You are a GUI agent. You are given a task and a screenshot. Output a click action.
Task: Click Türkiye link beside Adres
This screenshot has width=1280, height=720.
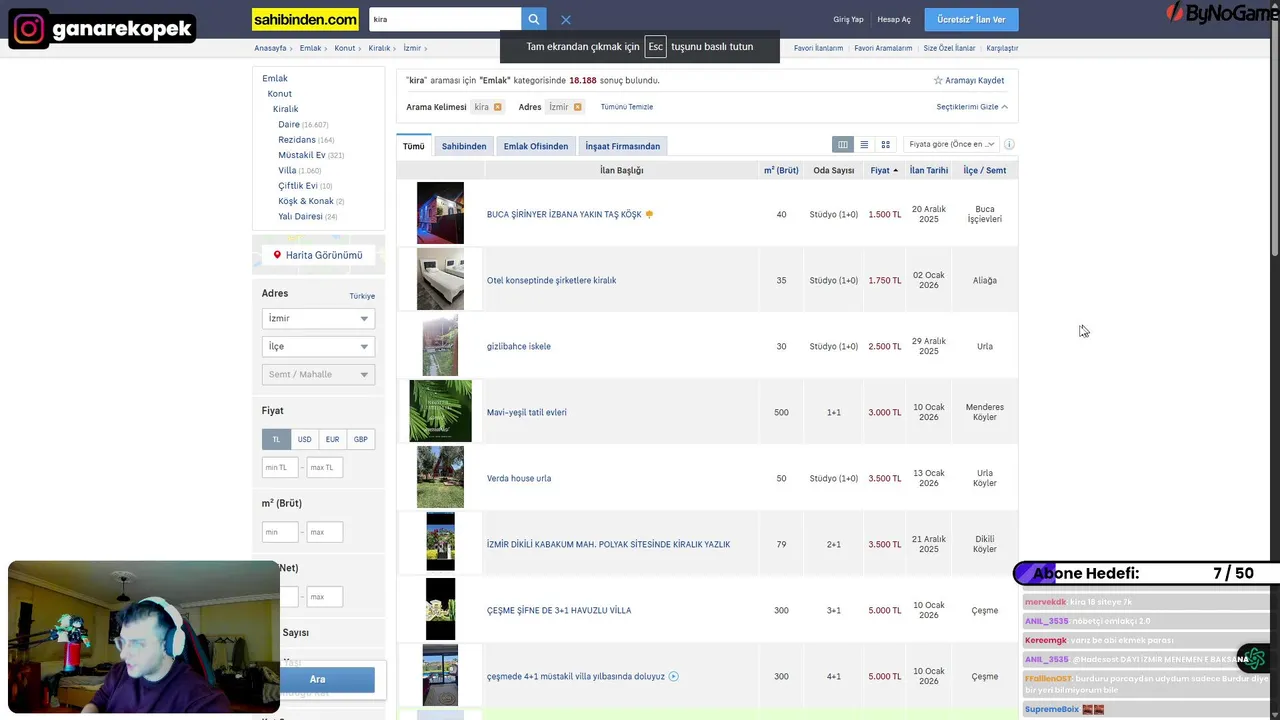coord(362,296)
